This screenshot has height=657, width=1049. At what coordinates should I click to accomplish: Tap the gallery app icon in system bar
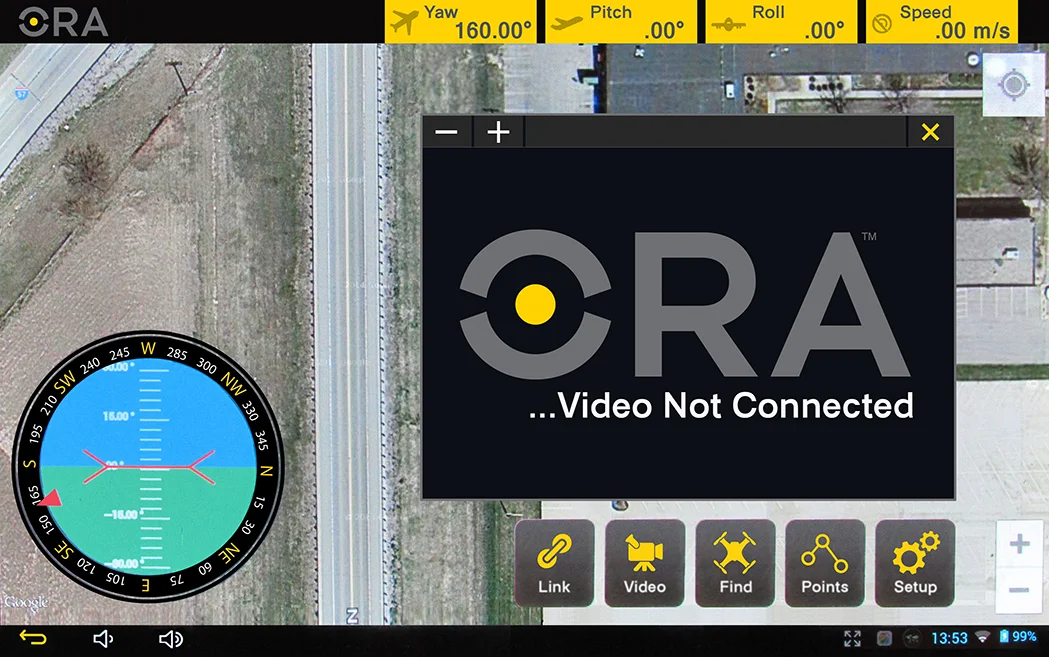[884, 638]
